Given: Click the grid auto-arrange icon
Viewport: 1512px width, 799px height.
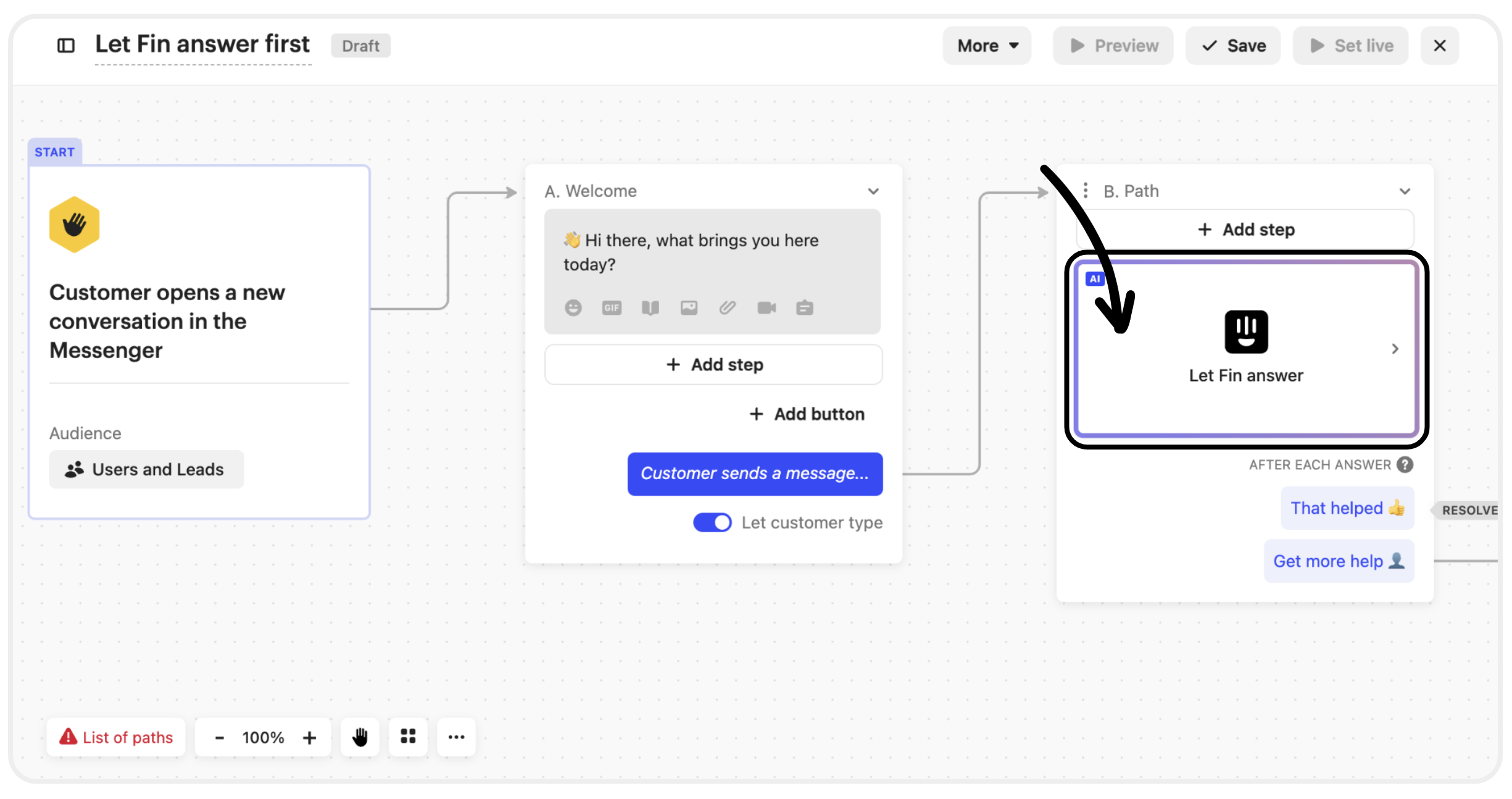Looking at the screenshot, I should [408, 737].
